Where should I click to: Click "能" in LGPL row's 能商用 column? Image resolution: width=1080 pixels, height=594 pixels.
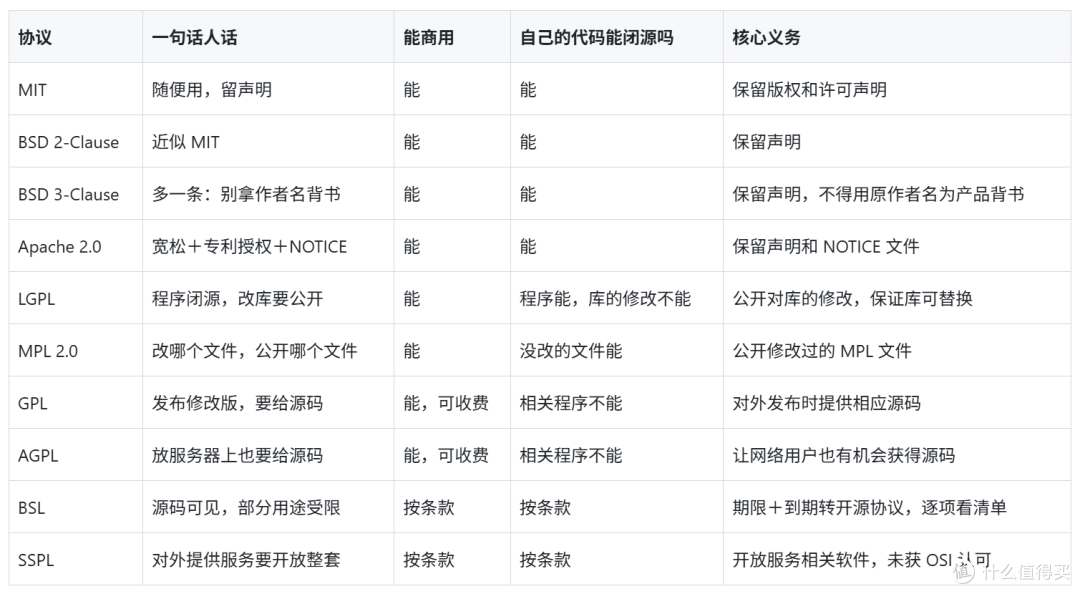tap(411, 299)
